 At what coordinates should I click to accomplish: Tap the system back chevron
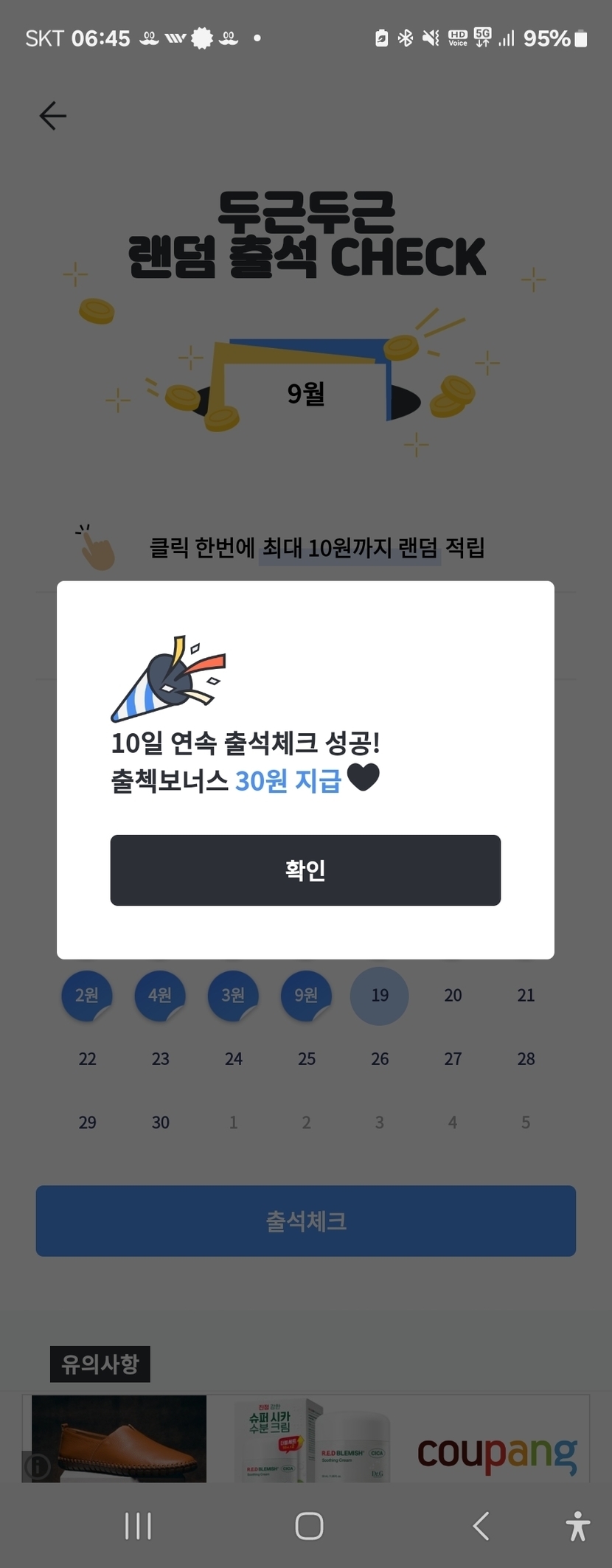tap(481, 1526)
